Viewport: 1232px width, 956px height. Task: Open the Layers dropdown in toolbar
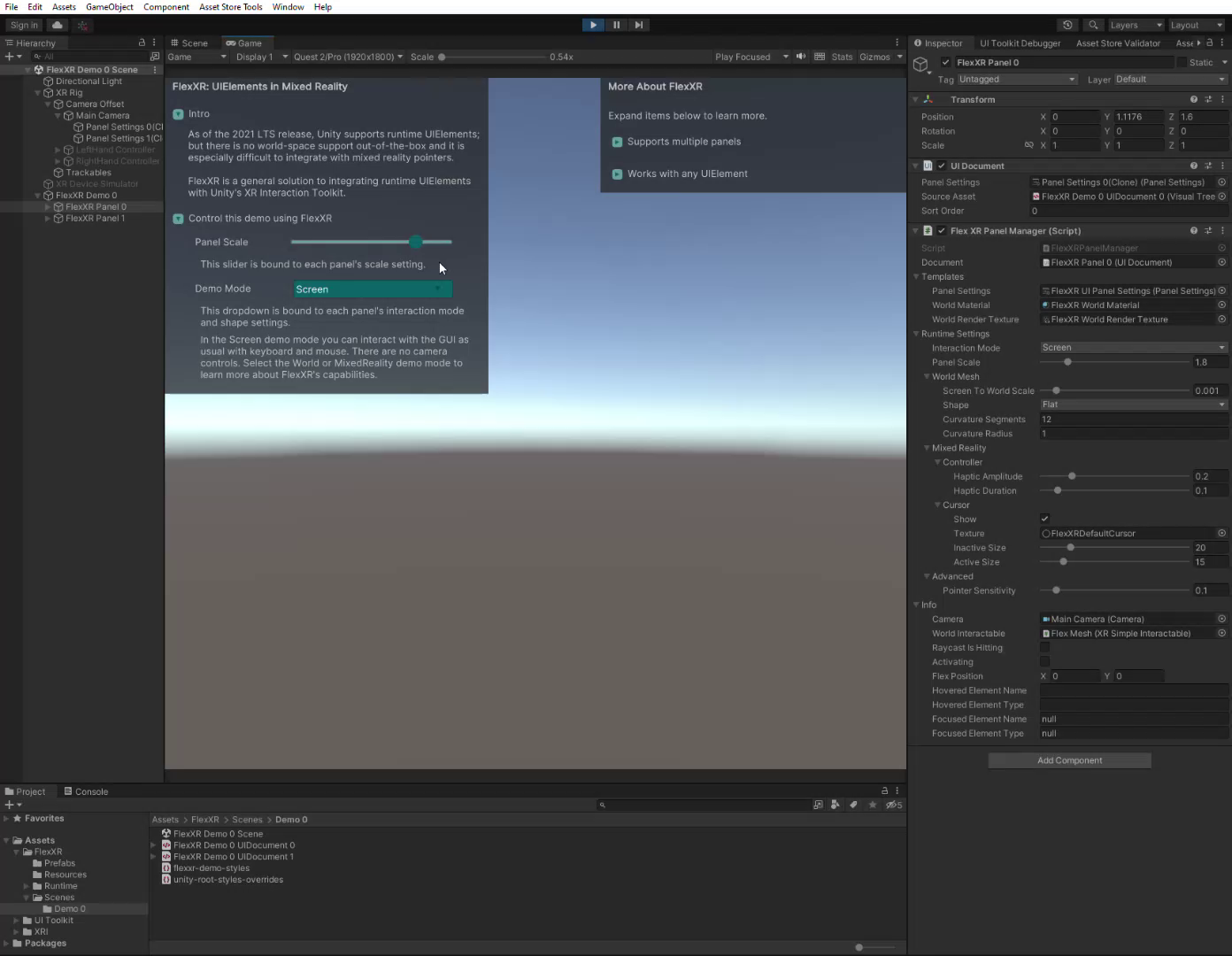point(1136,25)
